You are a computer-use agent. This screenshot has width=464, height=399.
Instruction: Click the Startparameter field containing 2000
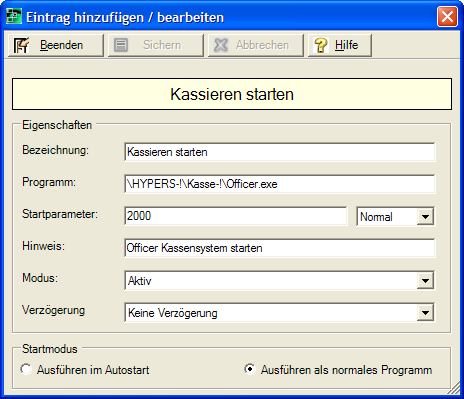[236, 216]
